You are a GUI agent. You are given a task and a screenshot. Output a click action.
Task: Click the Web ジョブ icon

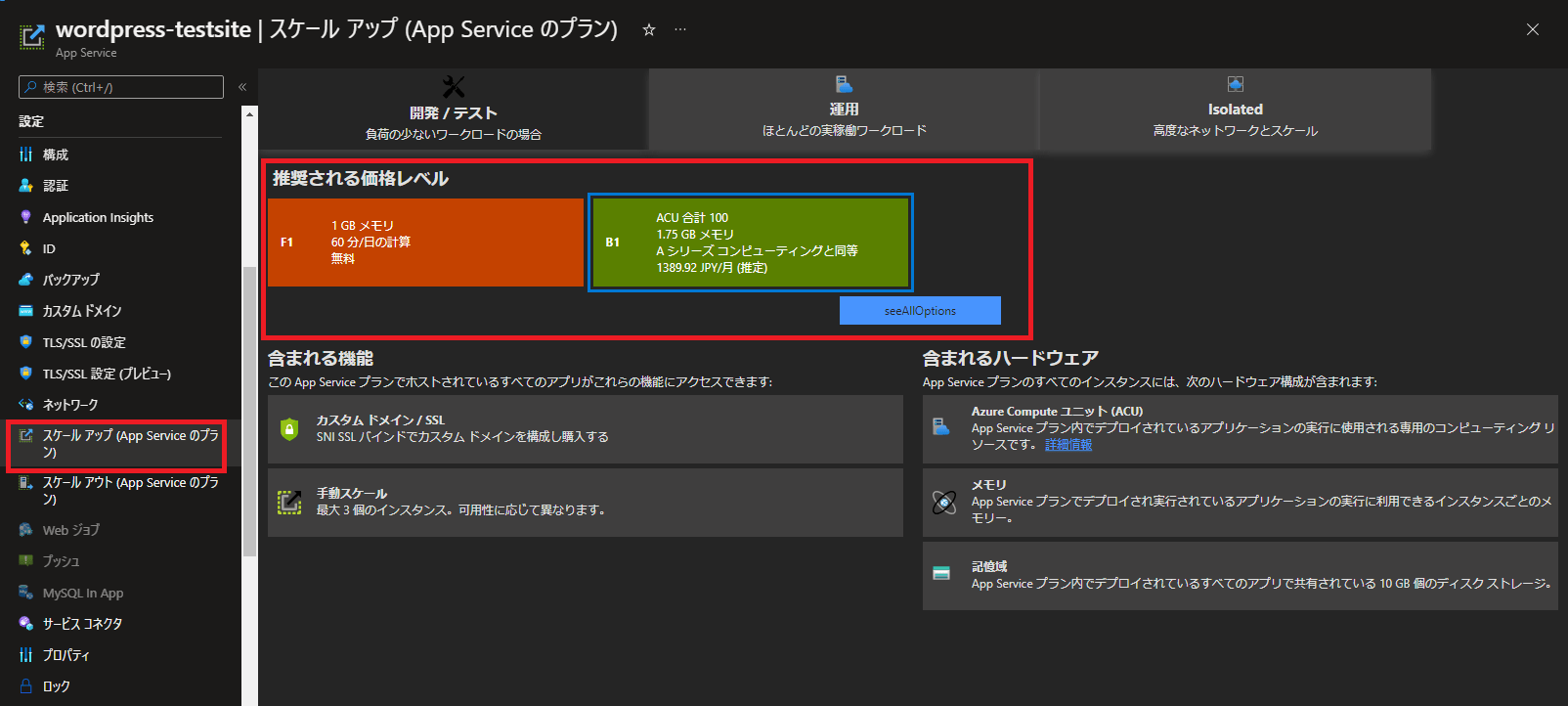[25, 530]
